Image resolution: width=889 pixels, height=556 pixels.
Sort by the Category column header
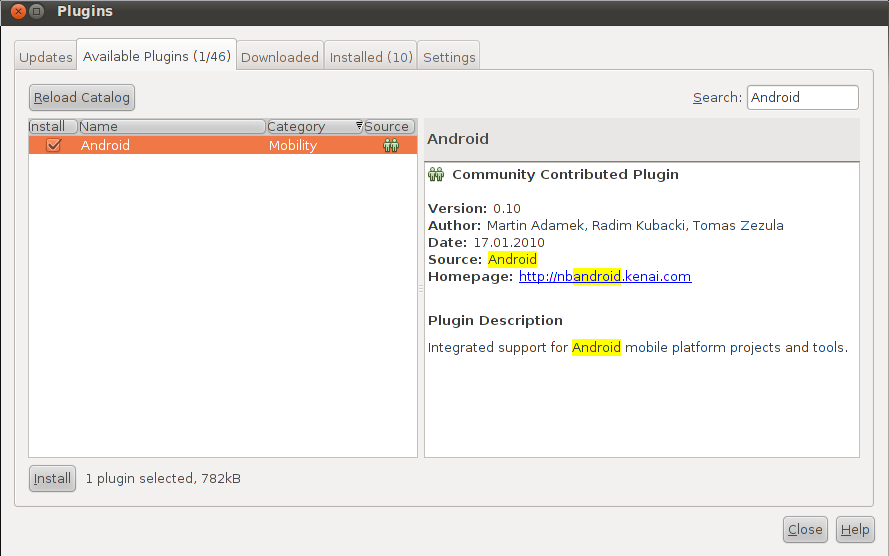click(315, 126)
